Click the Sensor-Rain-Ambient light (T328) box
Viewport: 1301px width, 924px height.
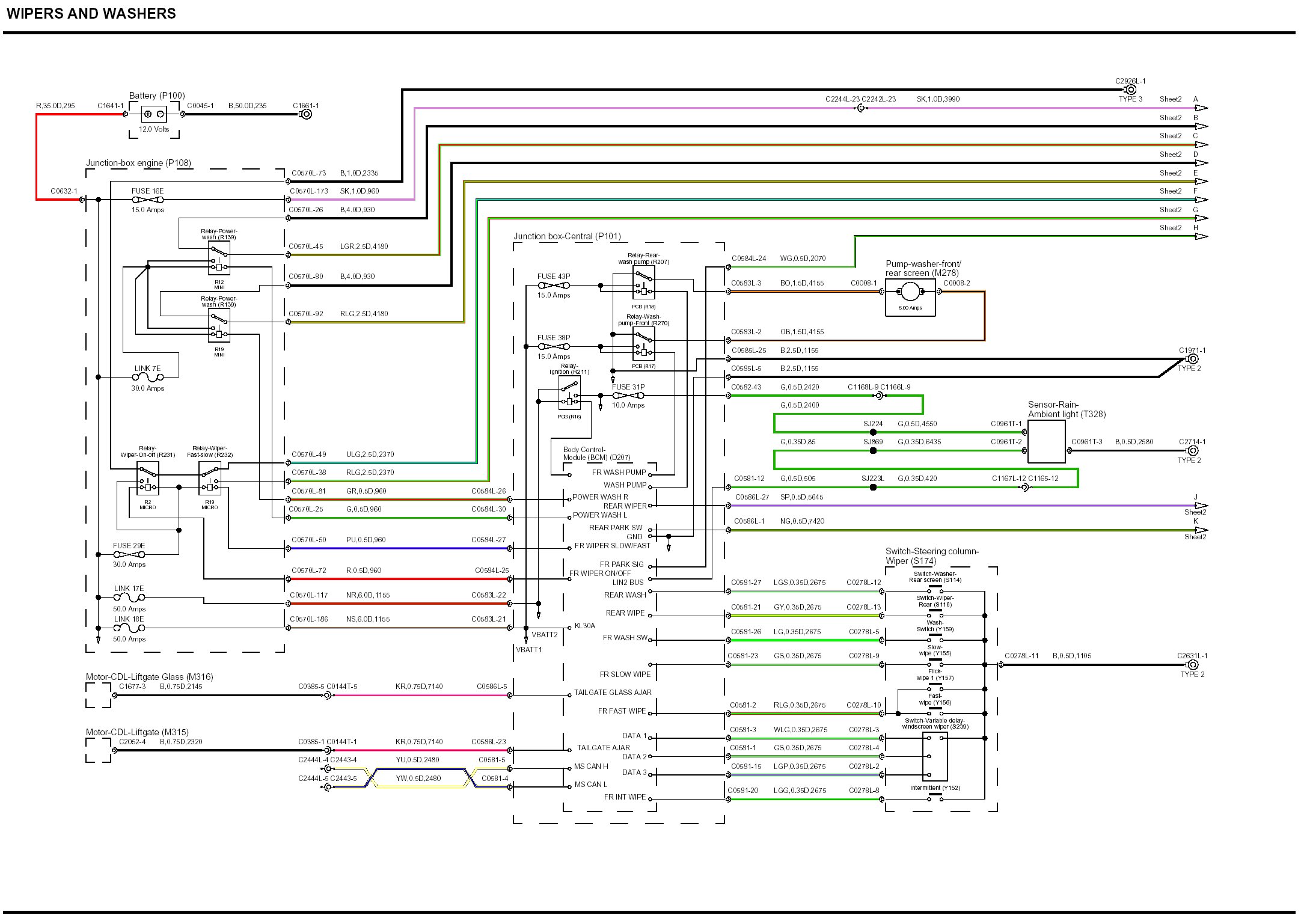click(x=1046, y=442)
